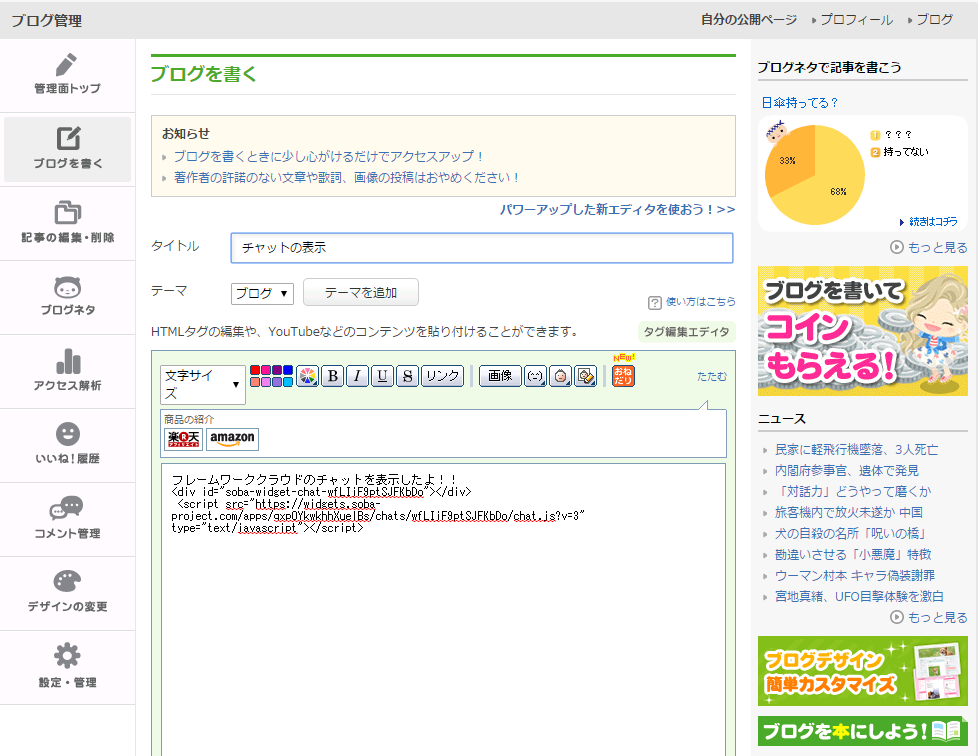This screenshot has height=756, width=978.
Task: Go to 自分の公開ページ in header
Action: tap(748, 19)
